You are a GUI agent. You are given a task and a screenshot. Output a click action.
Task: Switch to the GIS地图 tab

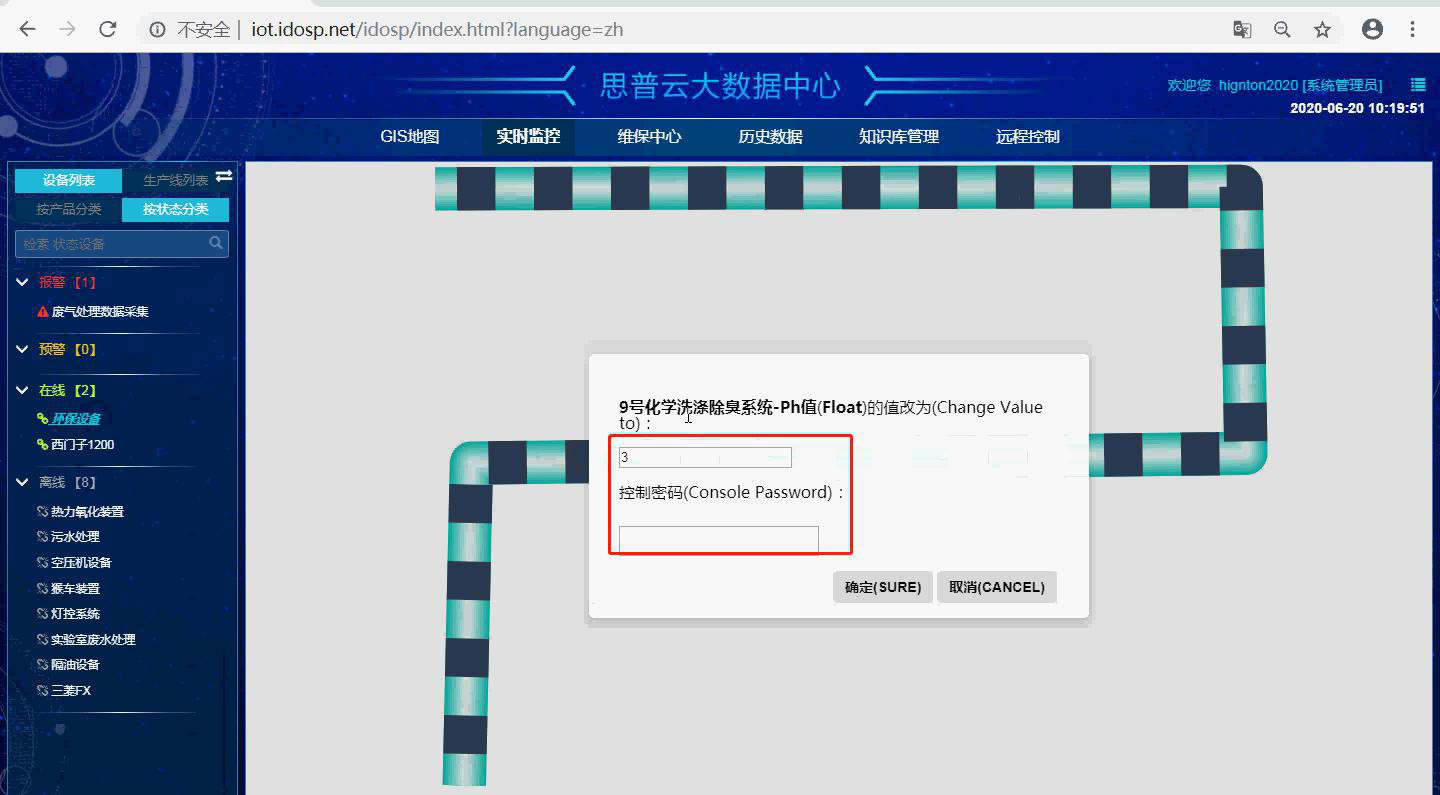(x=409, y=137)
